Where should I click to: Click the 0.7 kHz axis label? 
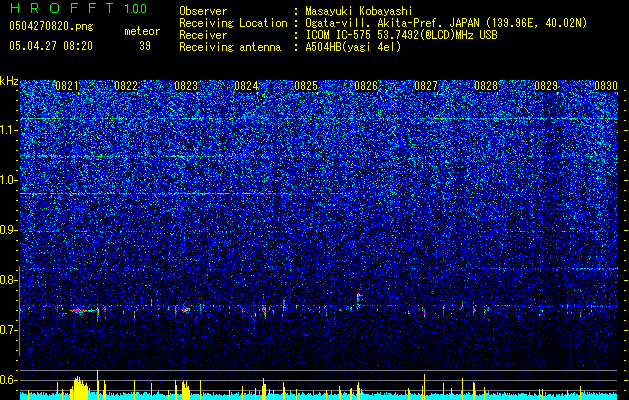point(7,330)
